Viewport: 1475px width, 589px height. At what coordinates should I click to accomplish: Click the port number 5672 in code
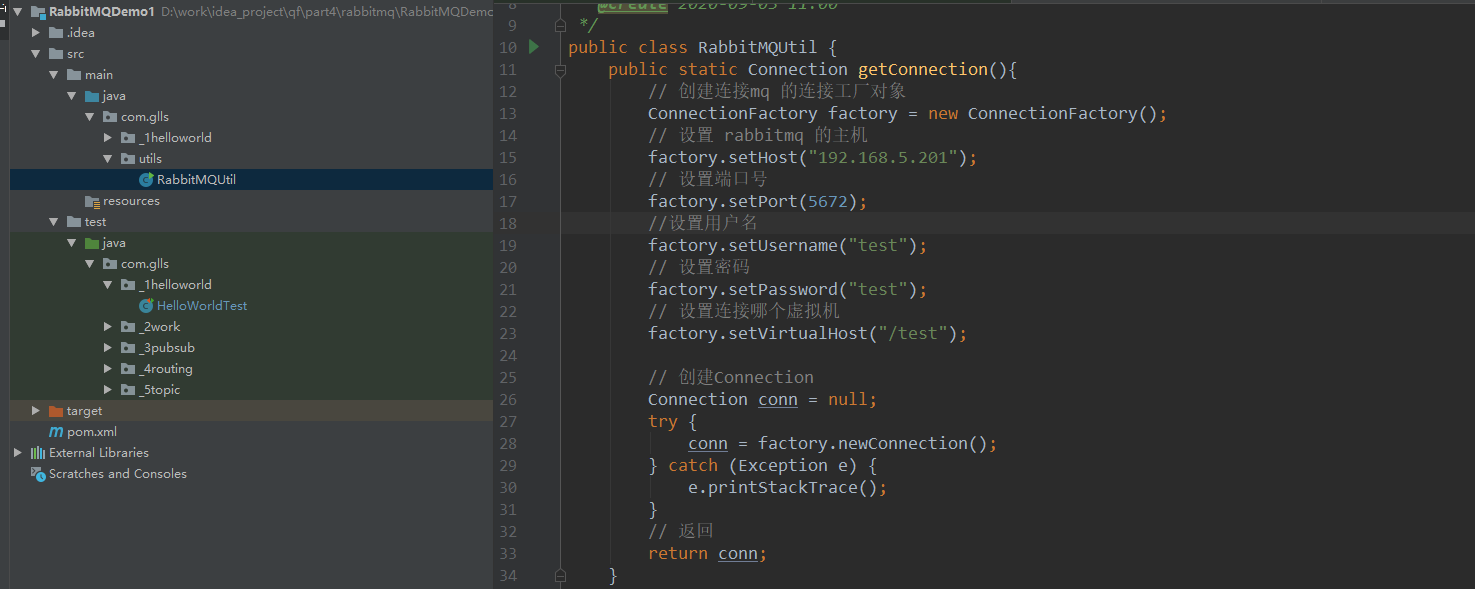(828, 201)
